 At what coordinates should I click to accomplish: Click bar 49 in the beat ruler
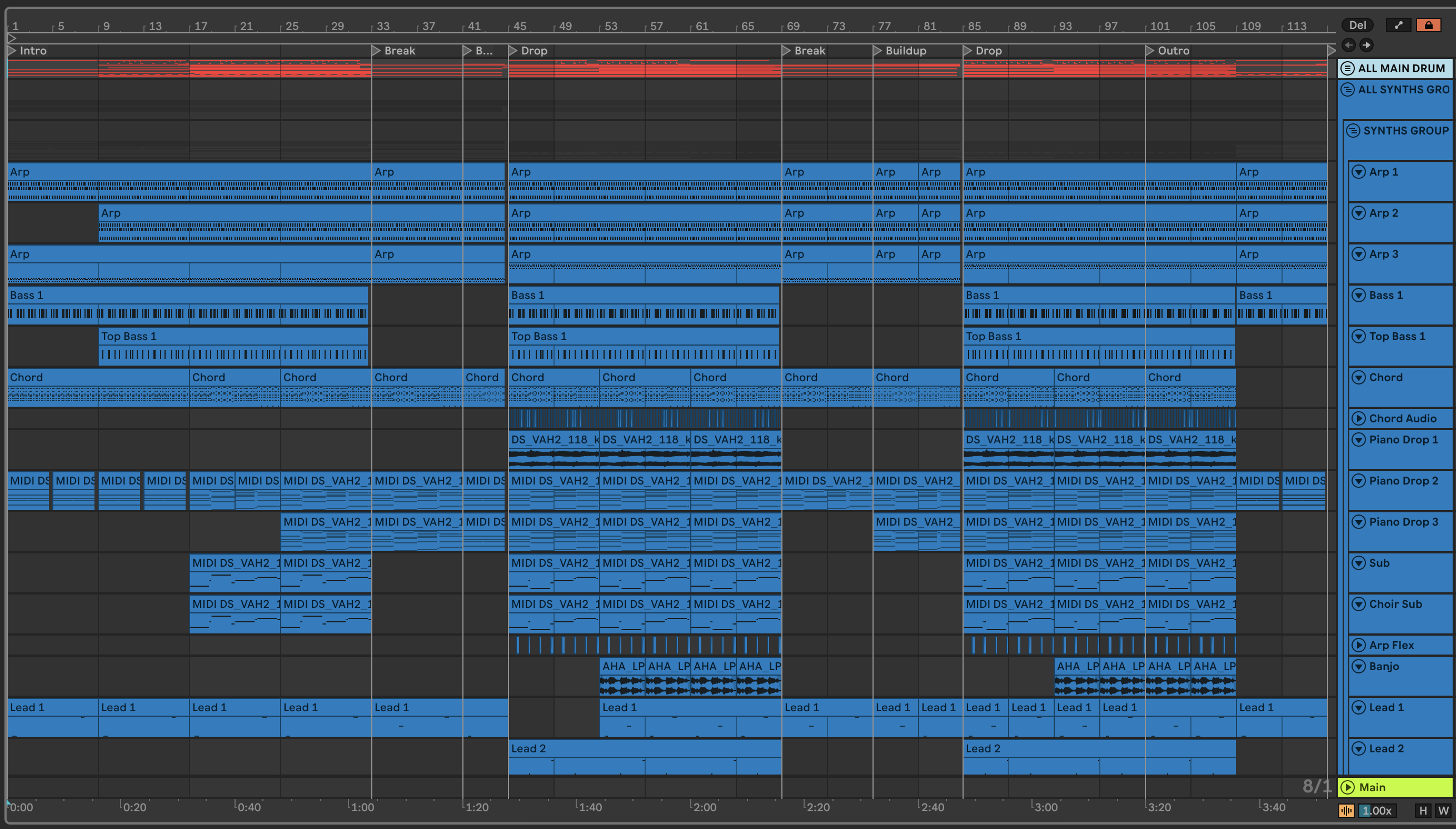point(565,26)
